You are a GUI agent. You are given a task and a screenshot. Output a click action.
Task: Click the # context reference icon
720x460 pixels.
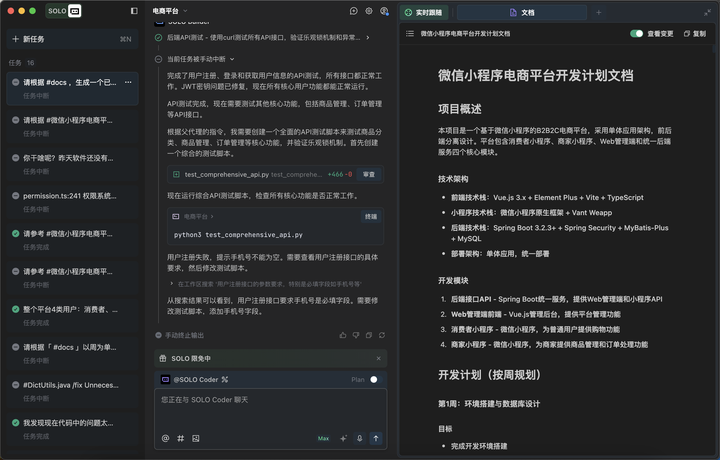coord(181,438)
